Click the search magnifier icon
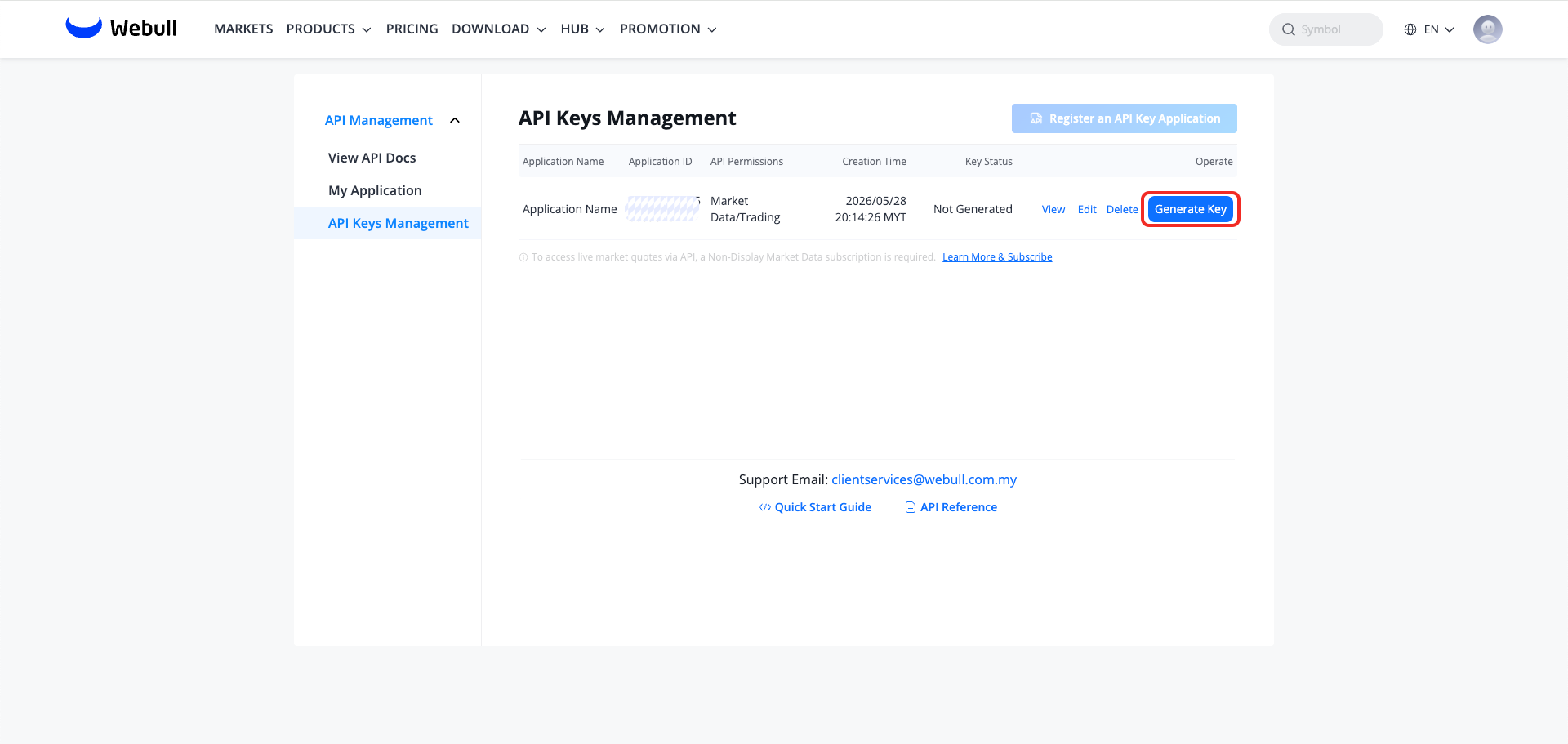Viewport: 1568px width, 744px height. [x=1289, y=29]
